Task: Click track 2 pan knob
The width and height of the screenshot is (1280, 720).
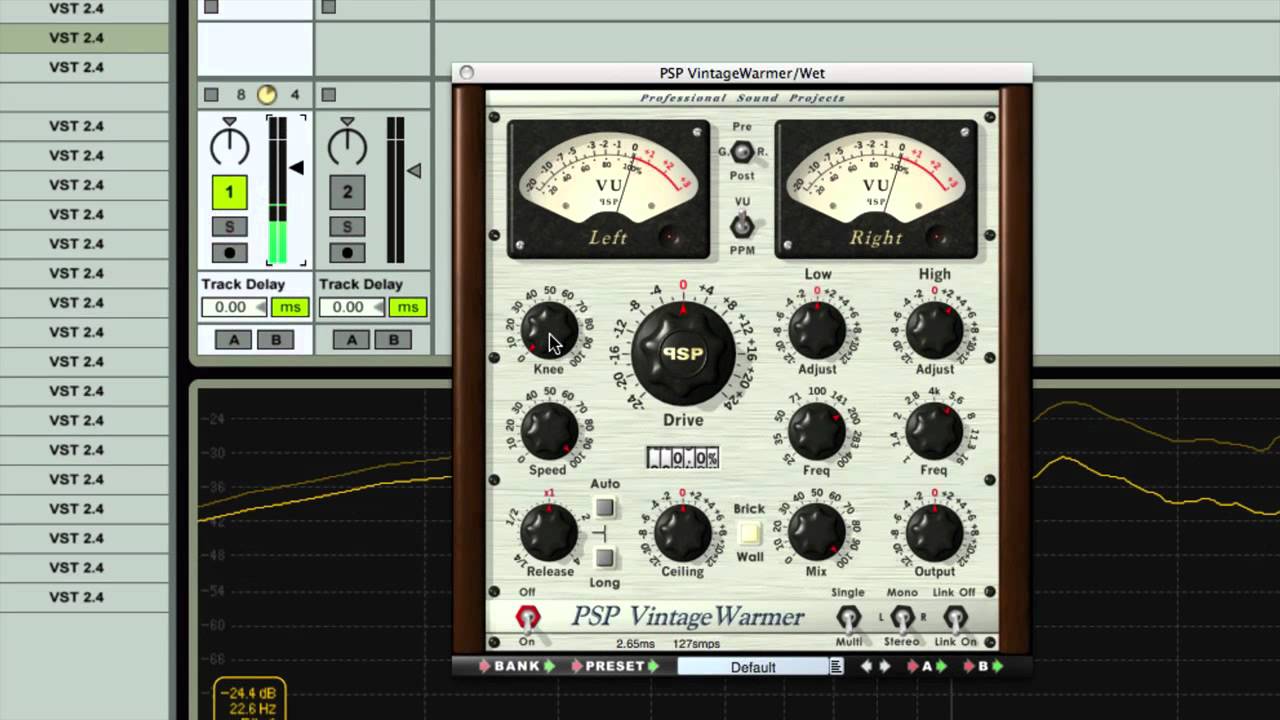Action: [x=347, y=146]
